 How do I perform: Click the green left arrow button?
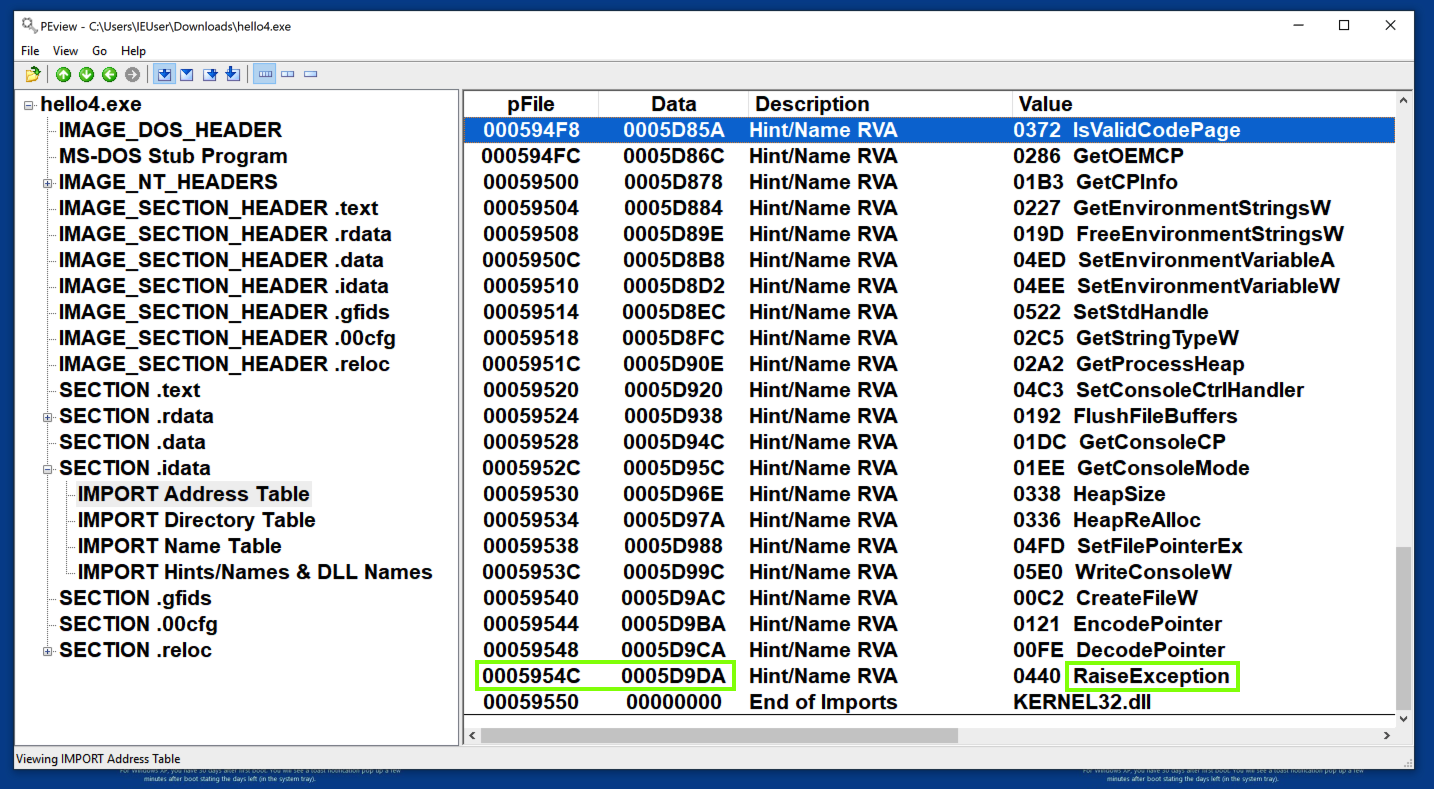pyautogui.click(x=109, y=75)
